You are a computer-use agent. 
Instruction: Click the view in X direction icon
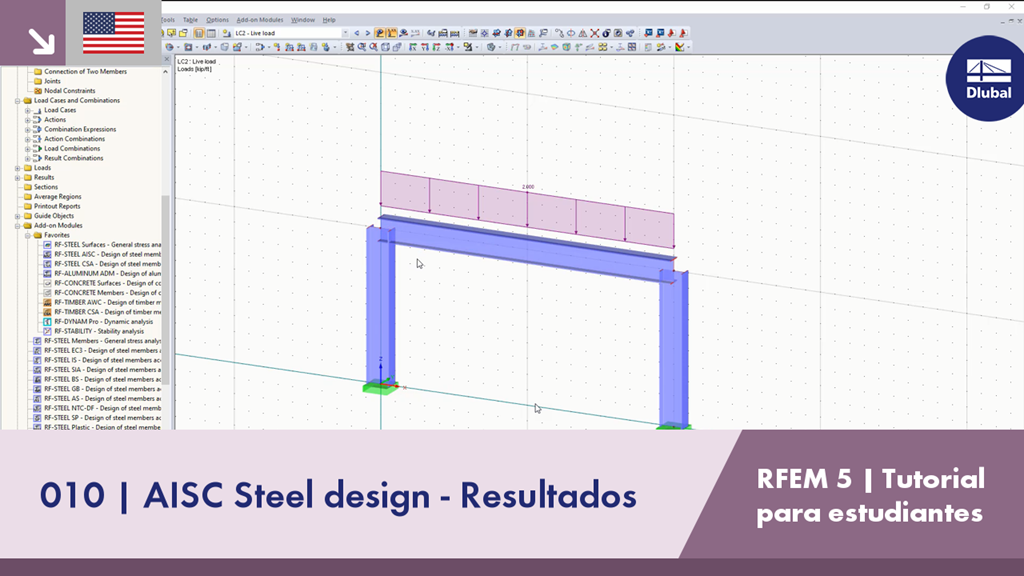(413, 47)
